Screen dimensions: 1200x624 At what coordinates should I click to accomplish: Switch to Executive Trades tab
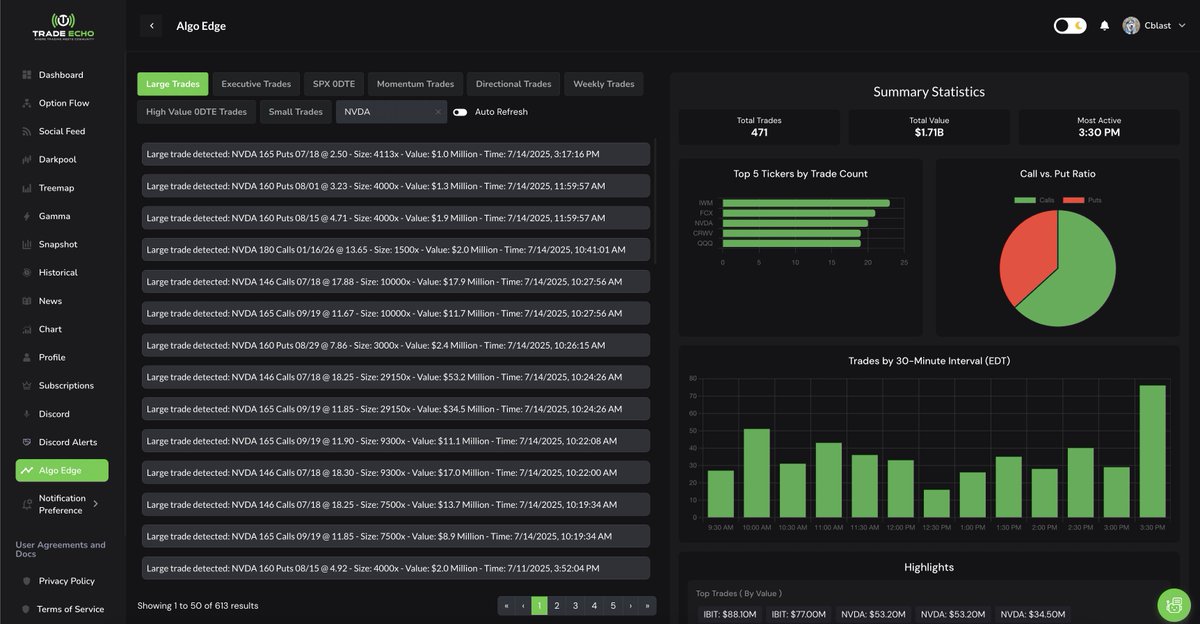tap(256, 84)
